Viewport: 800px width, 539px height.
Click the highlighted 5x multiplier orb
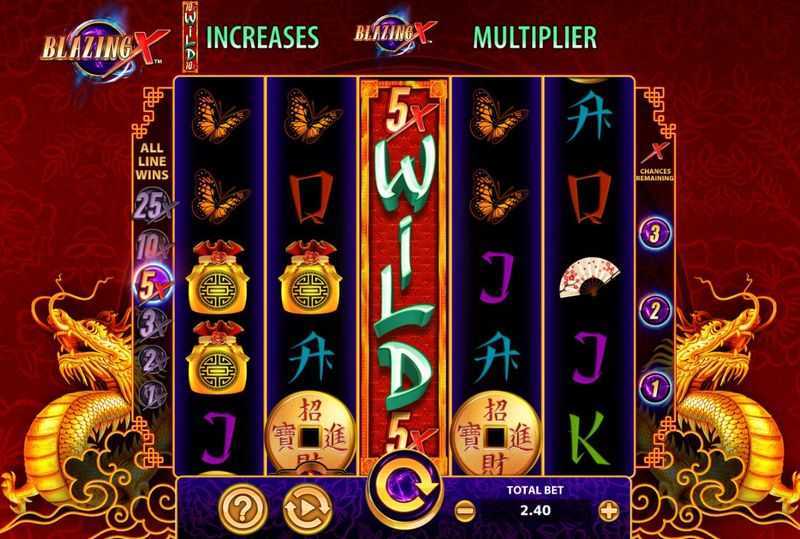(153, 286)
